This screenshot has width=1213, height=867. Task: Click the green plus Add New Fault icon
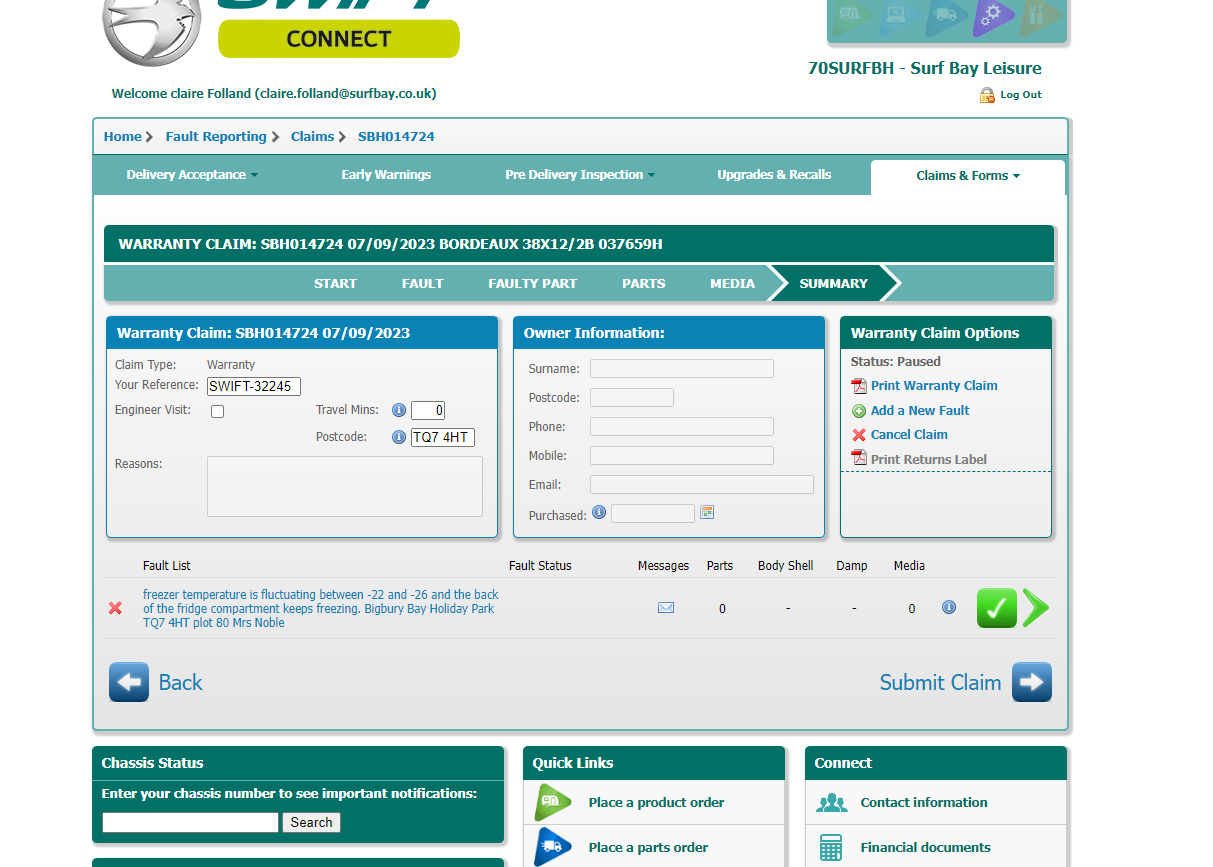click(x=859, y=411)
